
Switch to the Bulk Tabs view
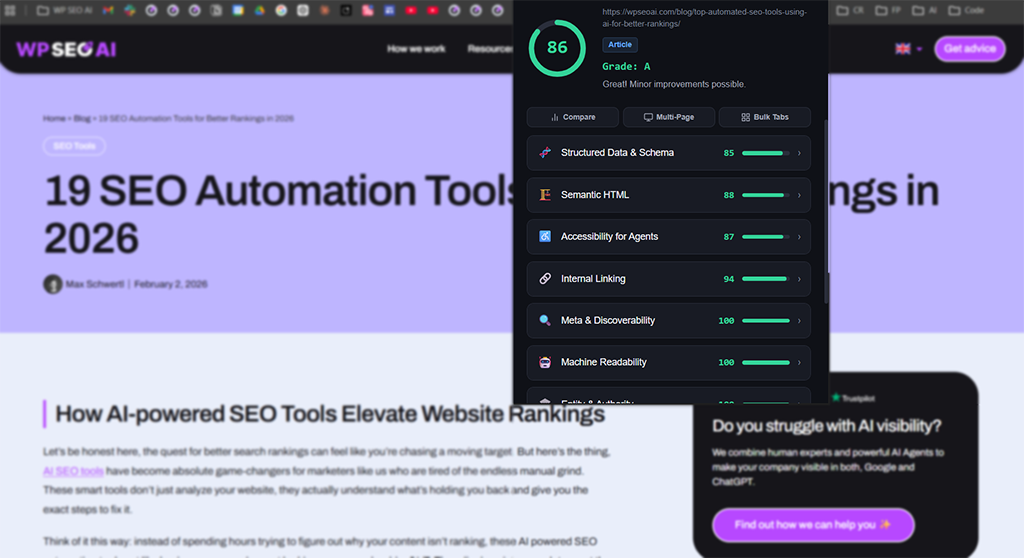[x=764, y=117]
